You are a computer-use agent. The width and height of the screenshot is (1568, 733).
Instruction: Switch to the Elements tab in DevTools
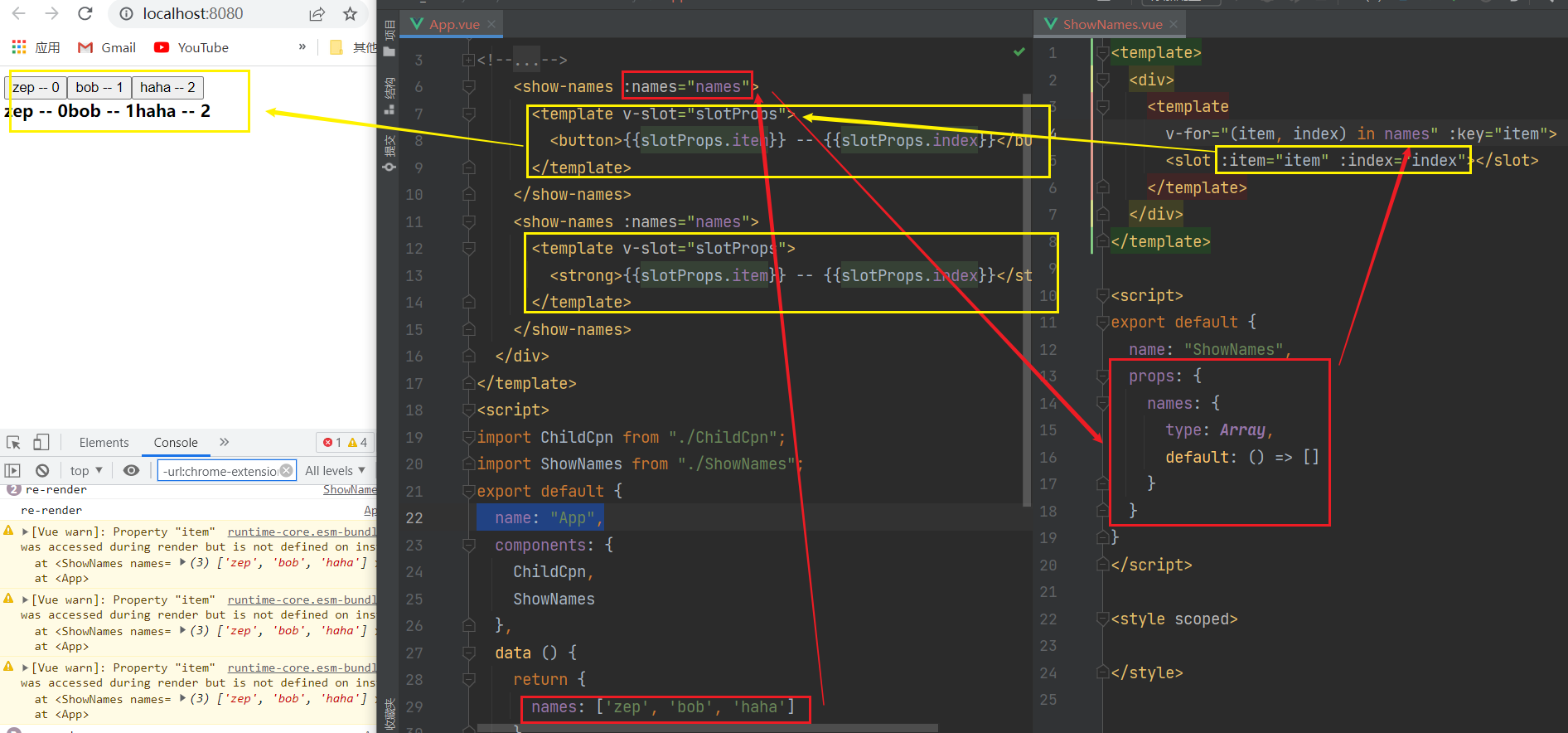point(104,443)
